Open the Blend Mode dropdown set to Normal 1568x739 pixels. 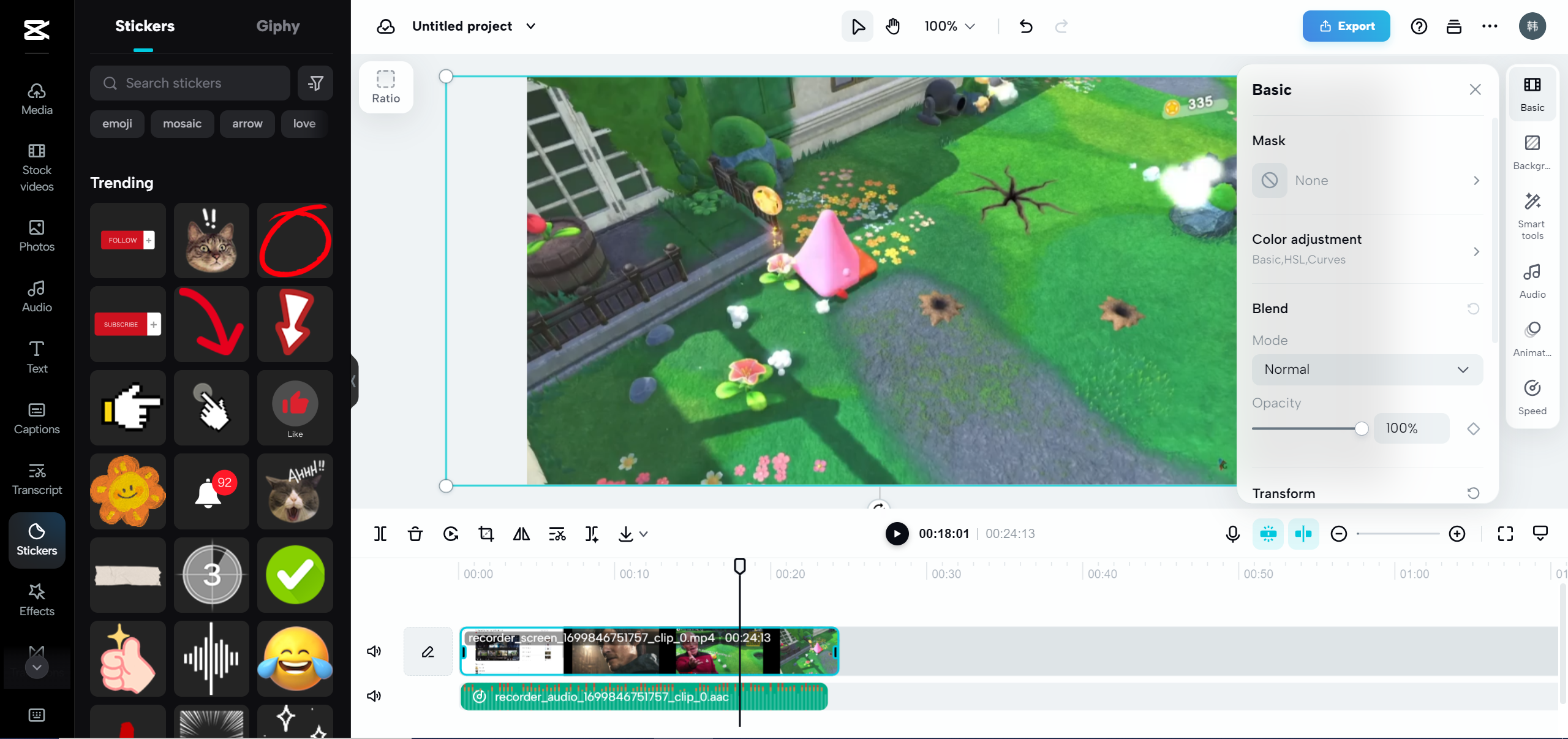1366,369
